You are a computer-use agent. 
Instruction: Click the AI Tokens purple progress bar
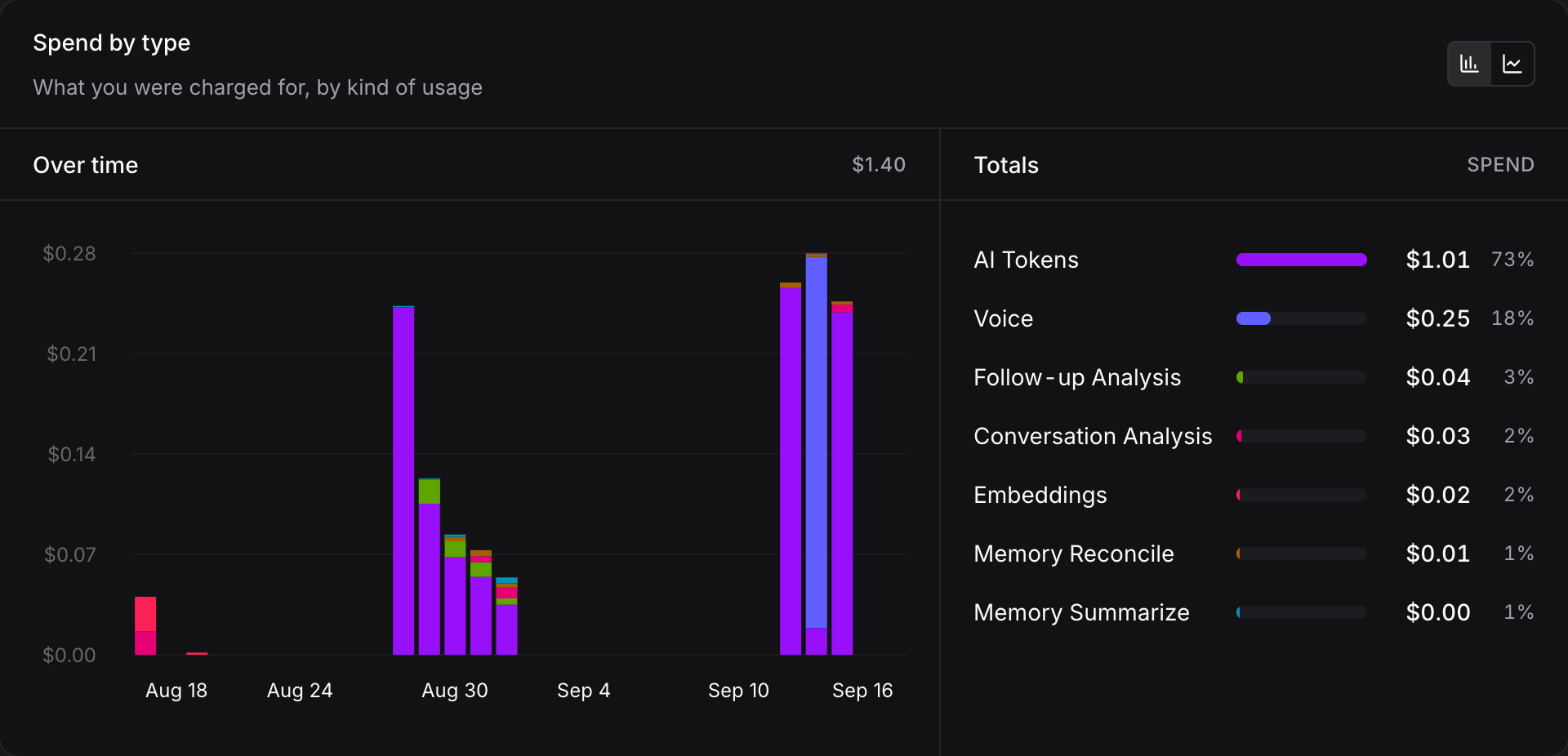[1302, 260]
